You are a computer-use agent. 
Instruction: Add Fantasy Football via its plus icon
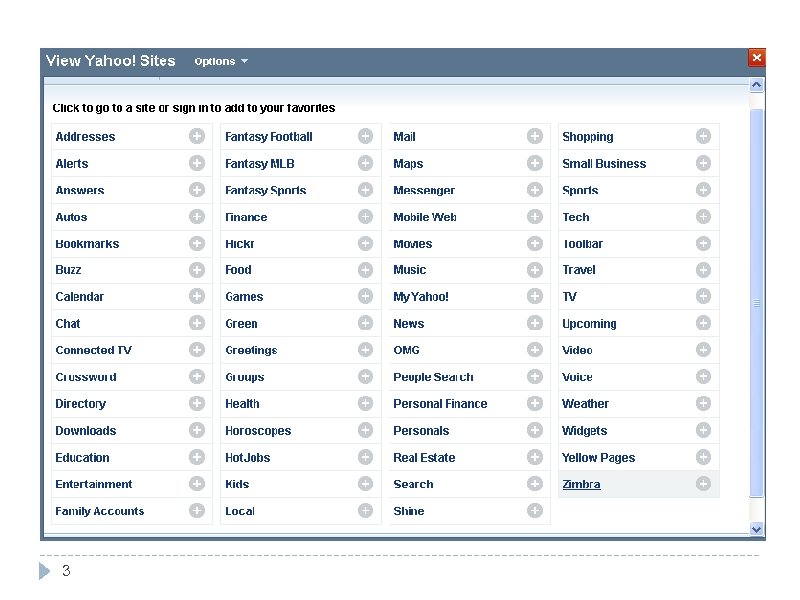coord(365,136)
